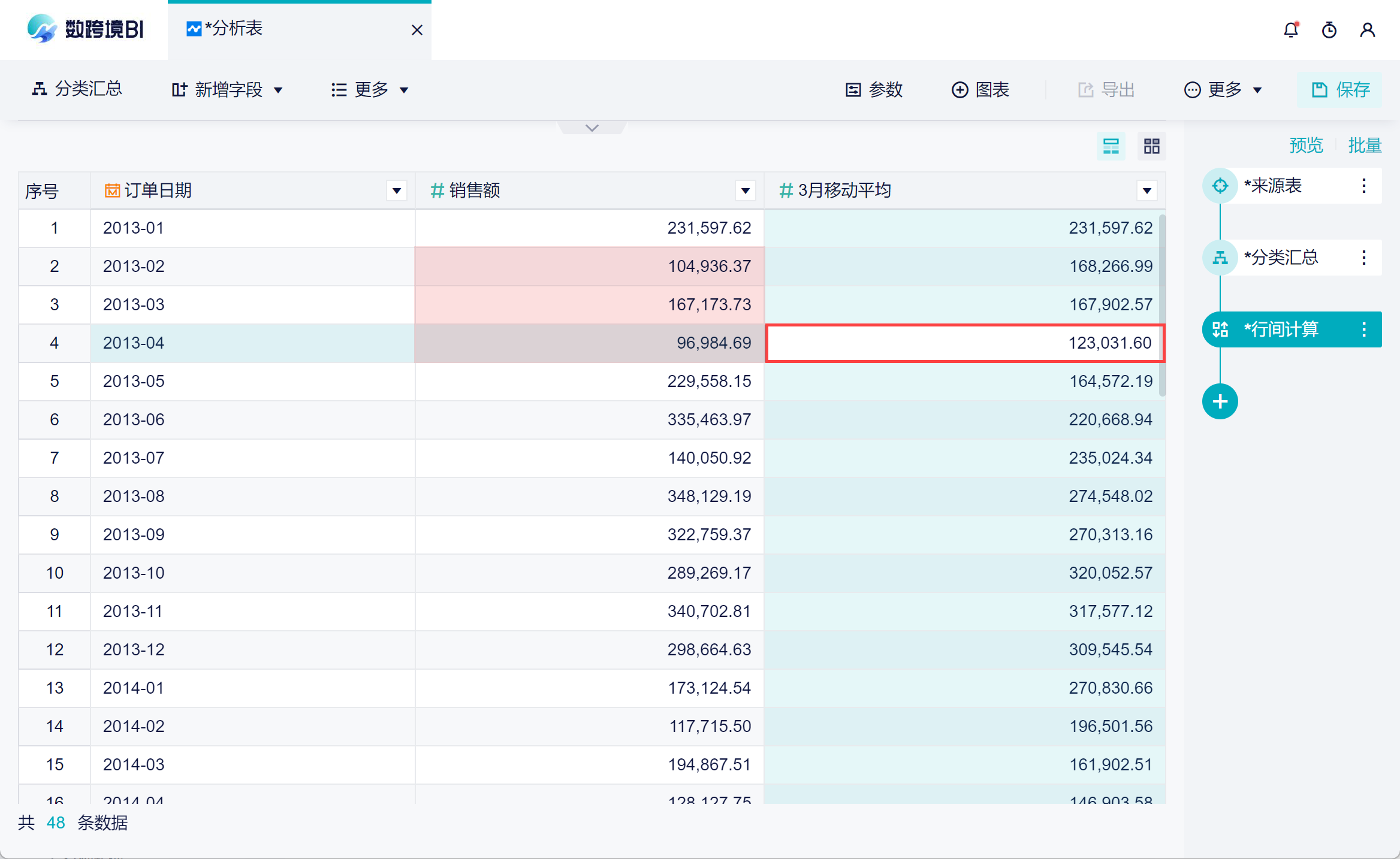The height and width of the screenshot is (859, 1400).
Task: Open the 3月移动平均 column dropdown arrow
Action: 1146,191
